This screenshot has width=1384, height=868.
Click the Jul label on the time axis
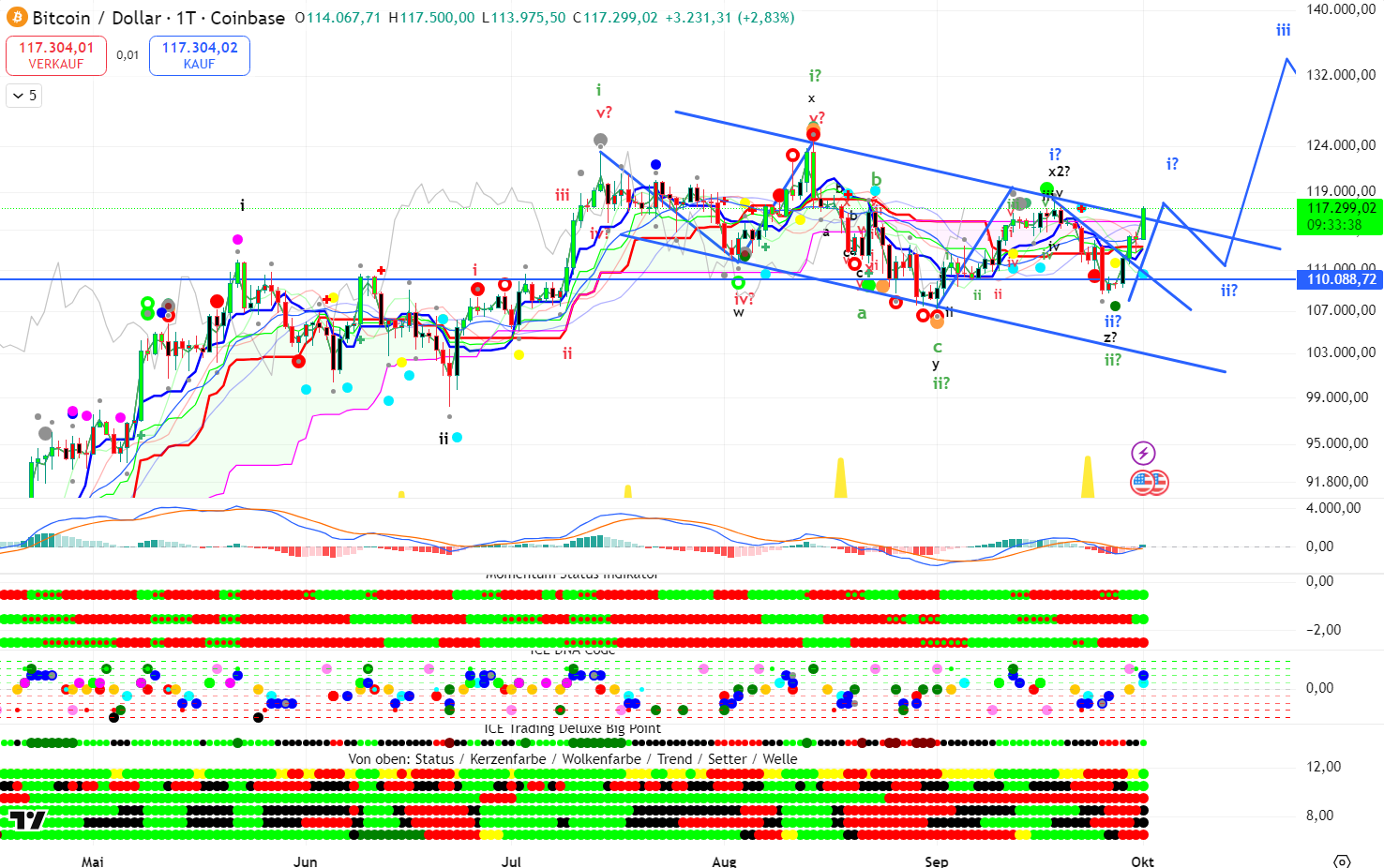pyautogui.click(x=511, y=861)
